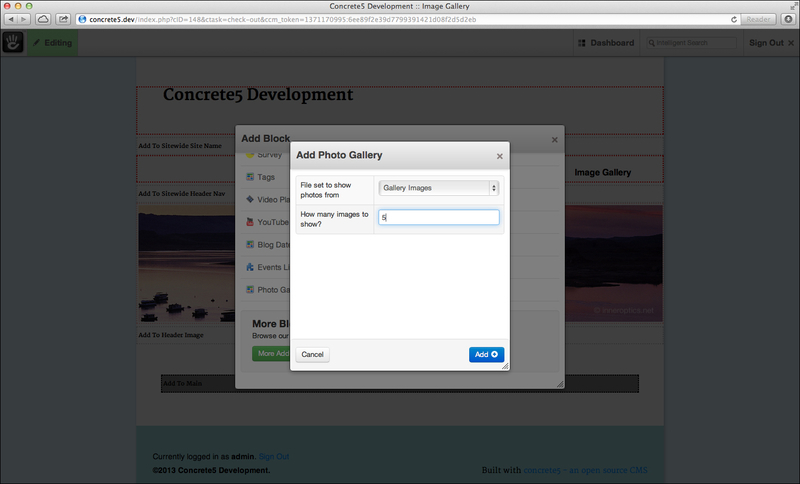The width and height of the screenshot is (800, 484).
Task: Open the concrete5 hand logo menu
Action: (13, 42)
